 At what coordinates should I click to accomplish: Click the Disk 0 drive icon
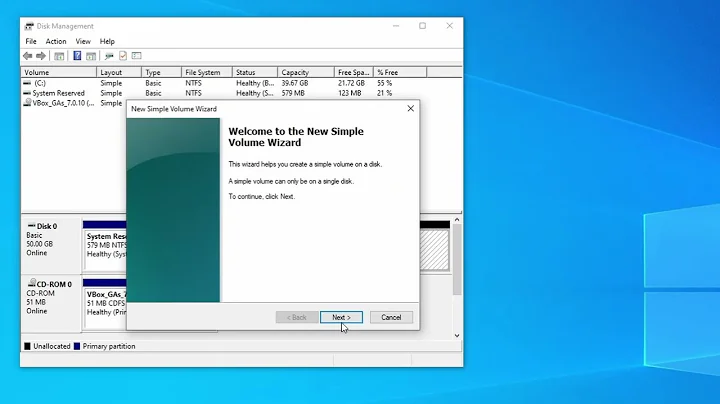(31, 225)
